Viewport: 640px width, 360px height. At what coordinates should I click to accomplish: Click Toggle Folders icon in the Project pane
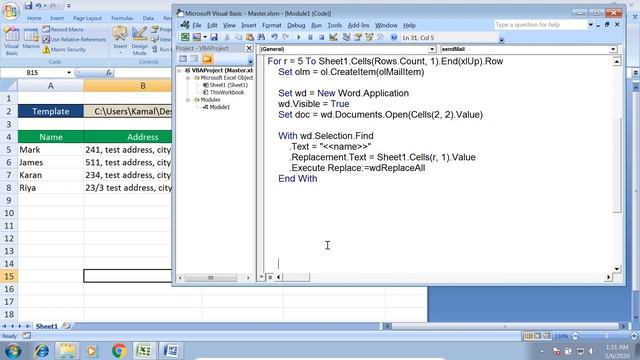(x=207, y=59)
